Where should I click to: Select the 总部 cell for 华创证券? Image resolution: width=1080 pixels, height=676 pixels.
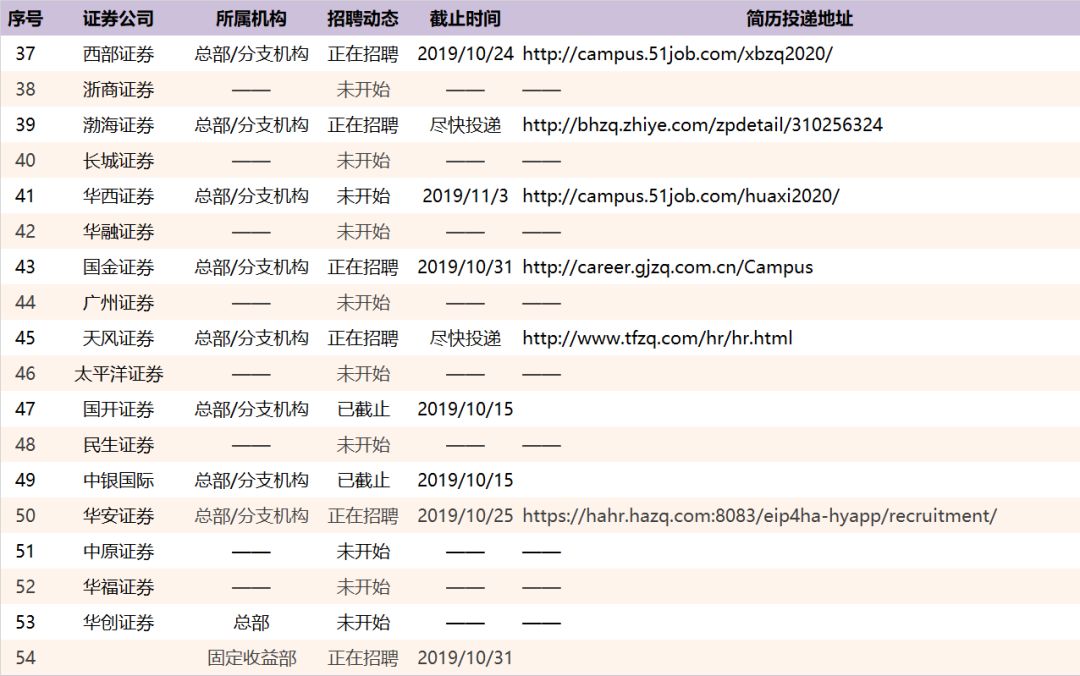point(251,622)
